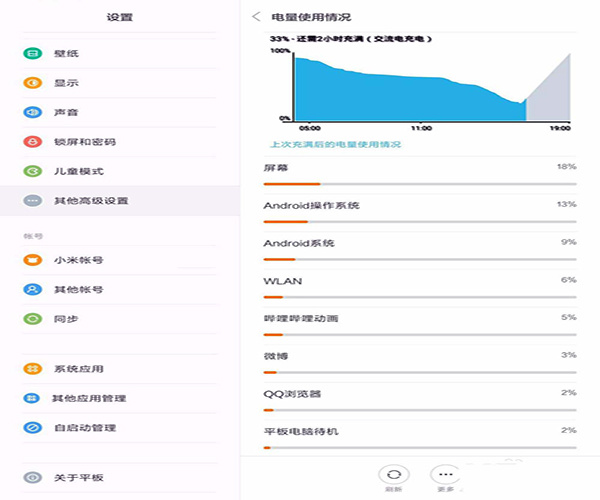Open the more (更多) options button
The height and width of the screenshot is (500, 600).
443,474
